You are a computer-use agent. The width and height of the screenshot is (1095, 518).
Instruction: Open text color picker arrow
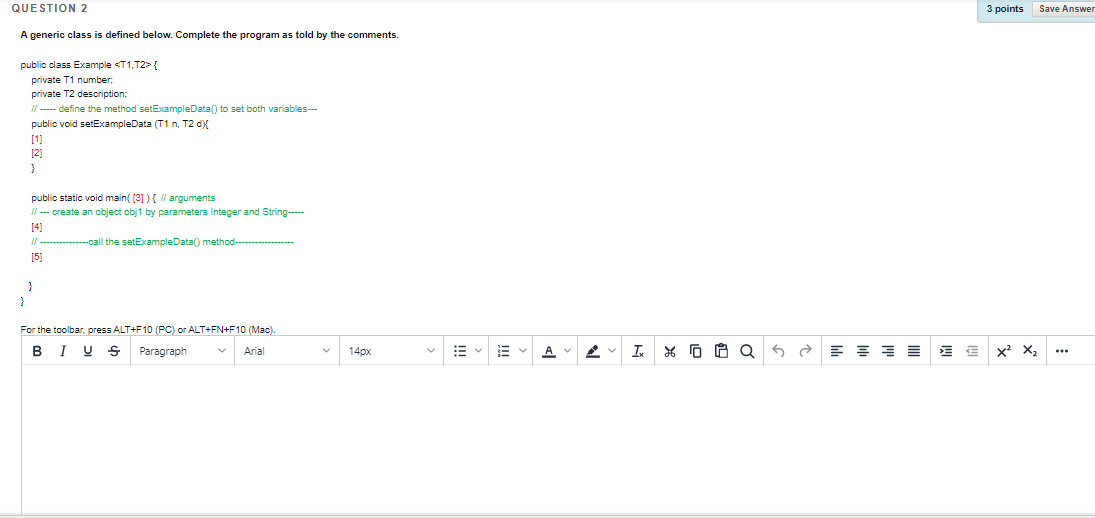coord(567,351)
